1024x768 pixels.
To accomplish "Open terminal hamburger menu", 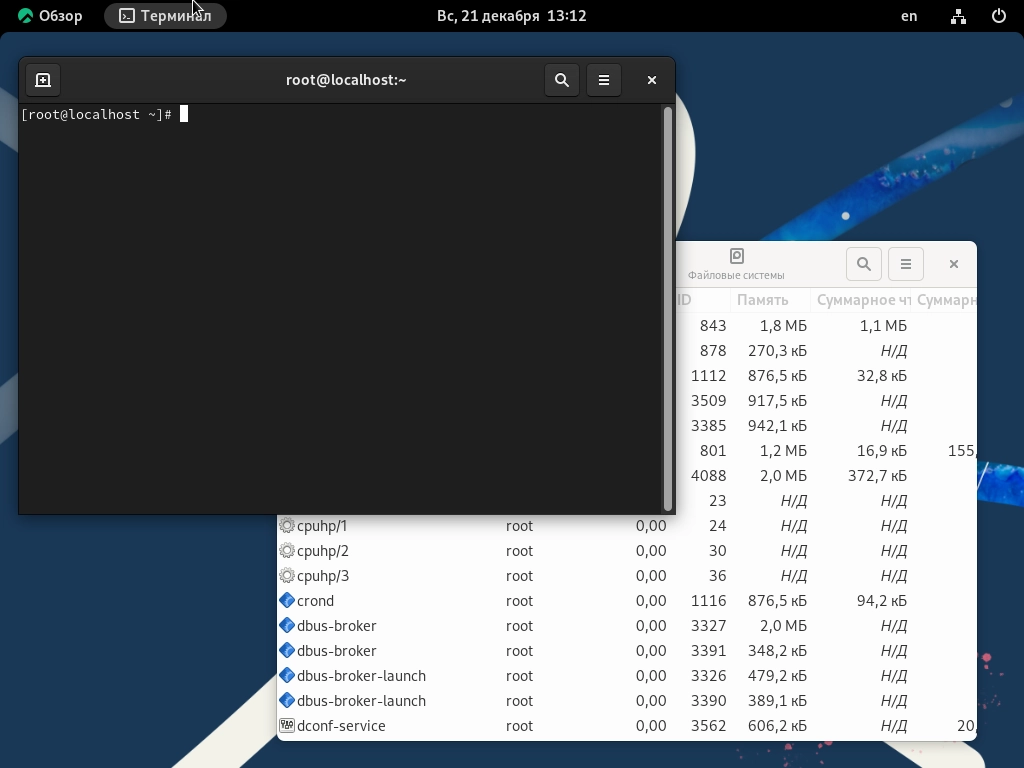I will click(x=603, y=80).
